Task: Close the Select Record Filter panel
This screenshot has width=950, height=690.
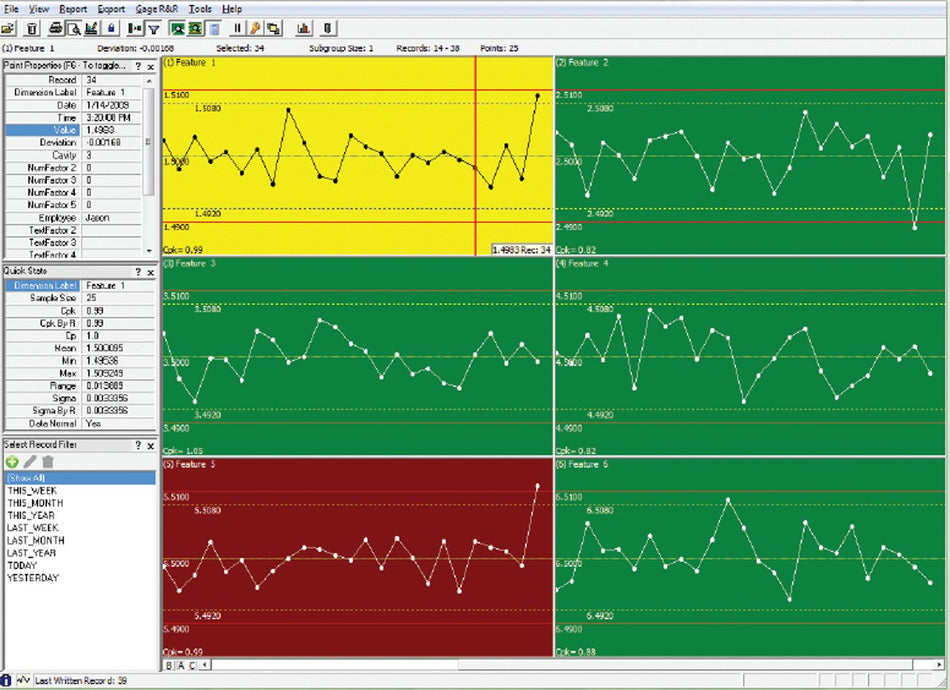Action: tap(150, 445)
